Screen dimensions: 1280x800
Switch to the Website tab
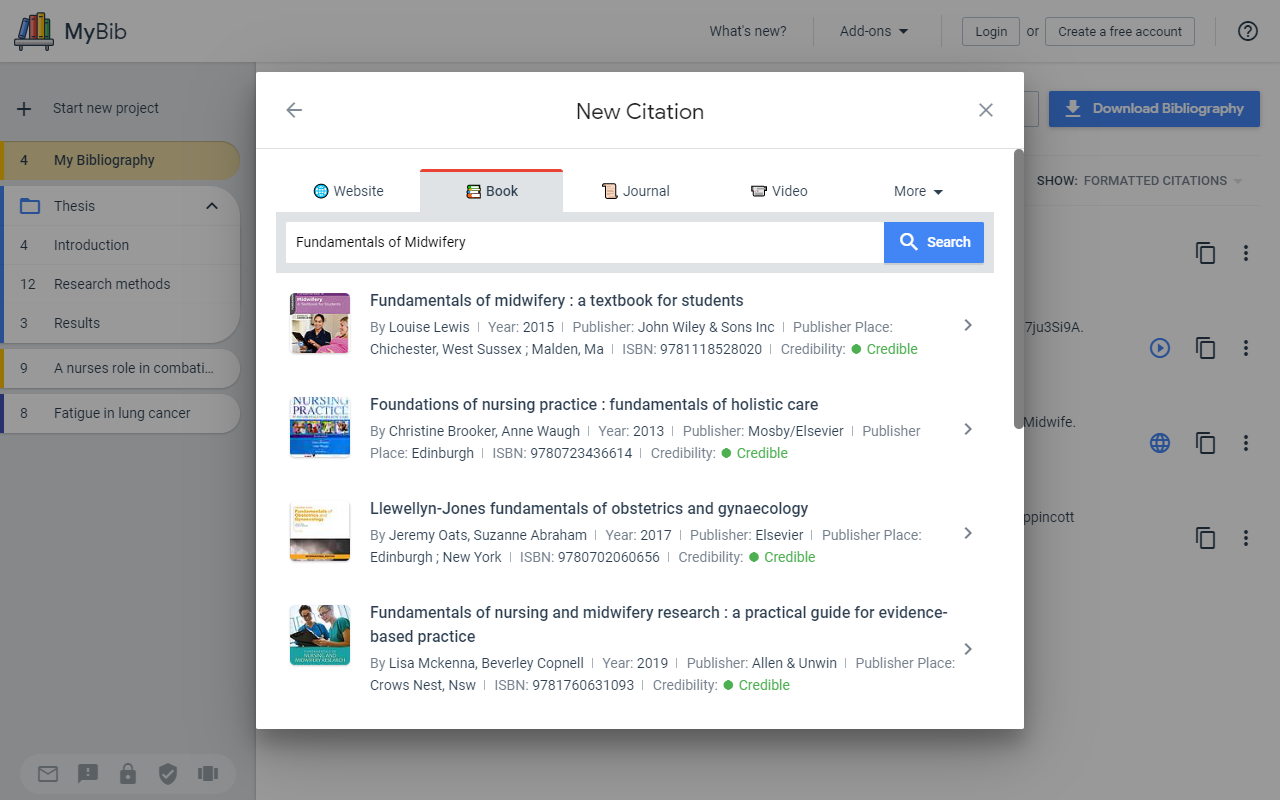coord(348,191)
